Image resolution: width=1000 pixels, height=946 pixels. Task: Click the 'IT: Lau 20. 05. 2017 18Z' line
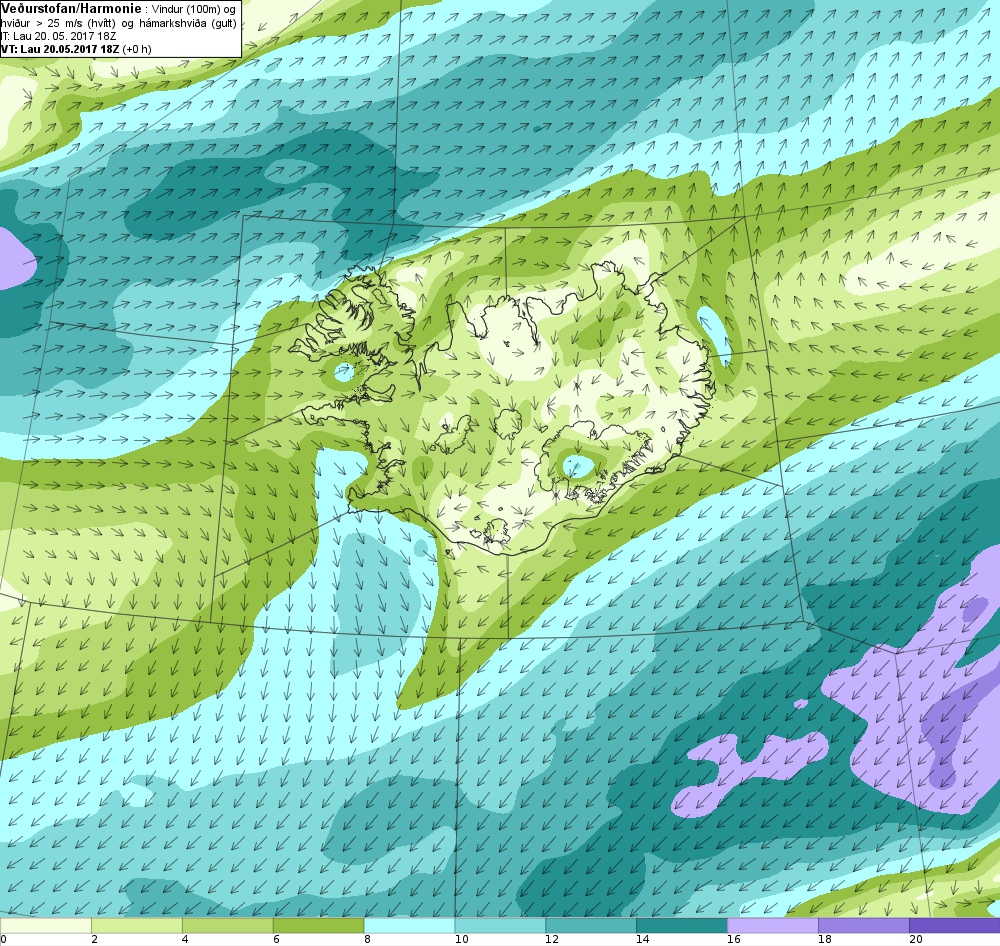[58, 36]
